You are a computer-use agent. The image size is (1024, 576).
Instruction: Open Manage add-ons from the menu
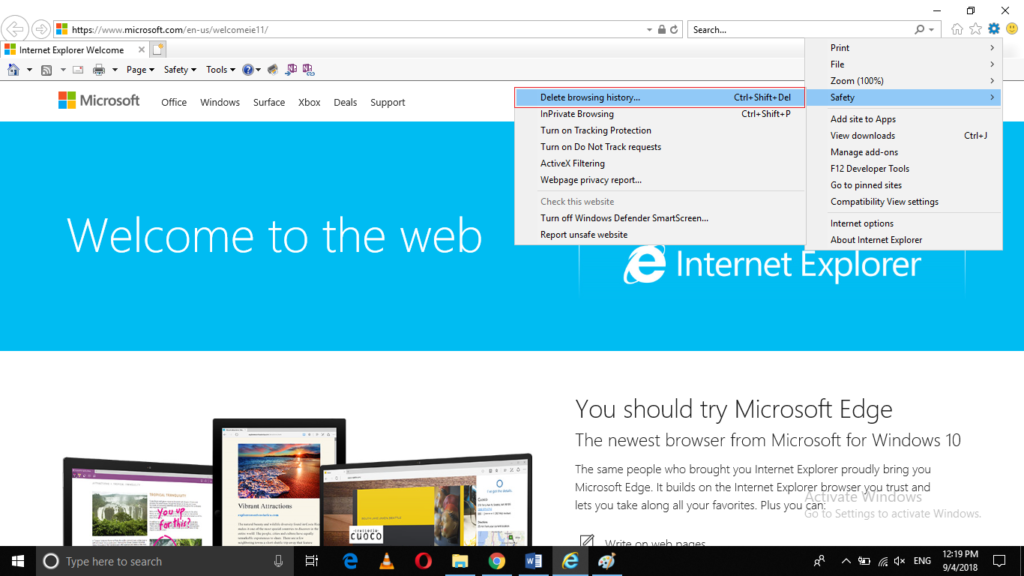coord(904,152)
